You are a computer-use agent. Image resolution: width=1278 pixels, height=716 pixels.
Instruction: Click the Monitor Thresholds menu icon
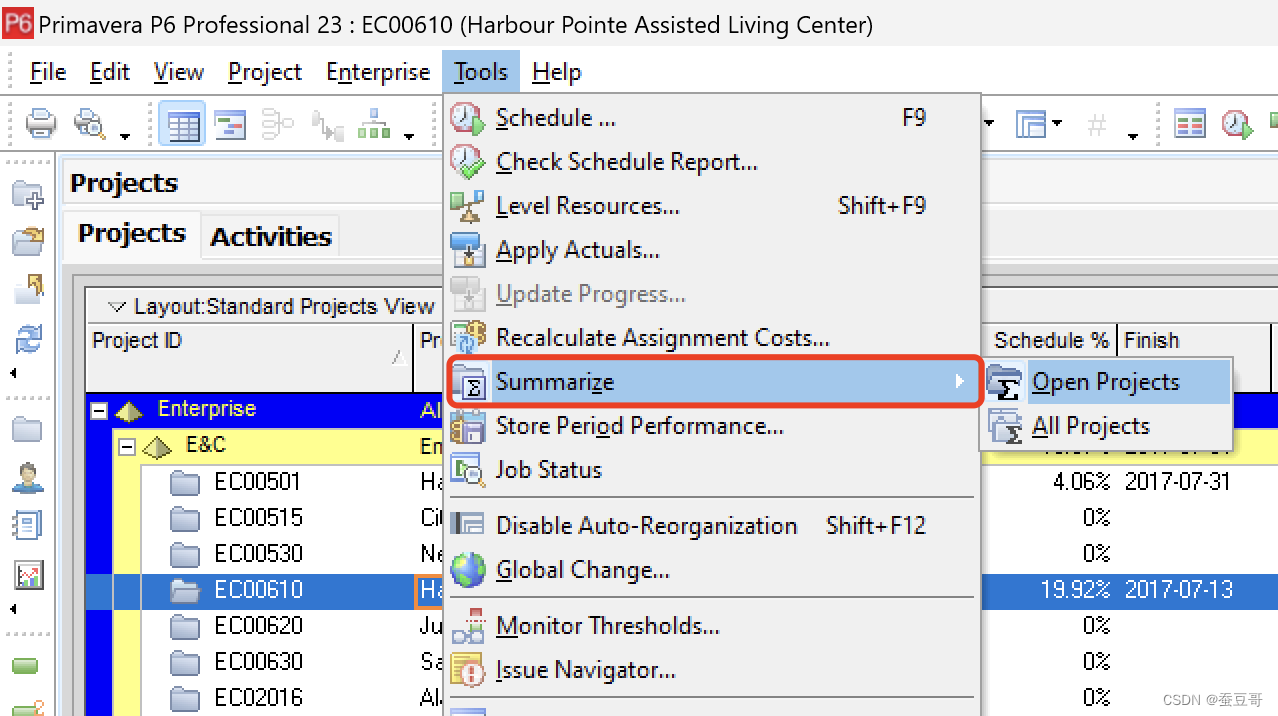click(467, 626)
